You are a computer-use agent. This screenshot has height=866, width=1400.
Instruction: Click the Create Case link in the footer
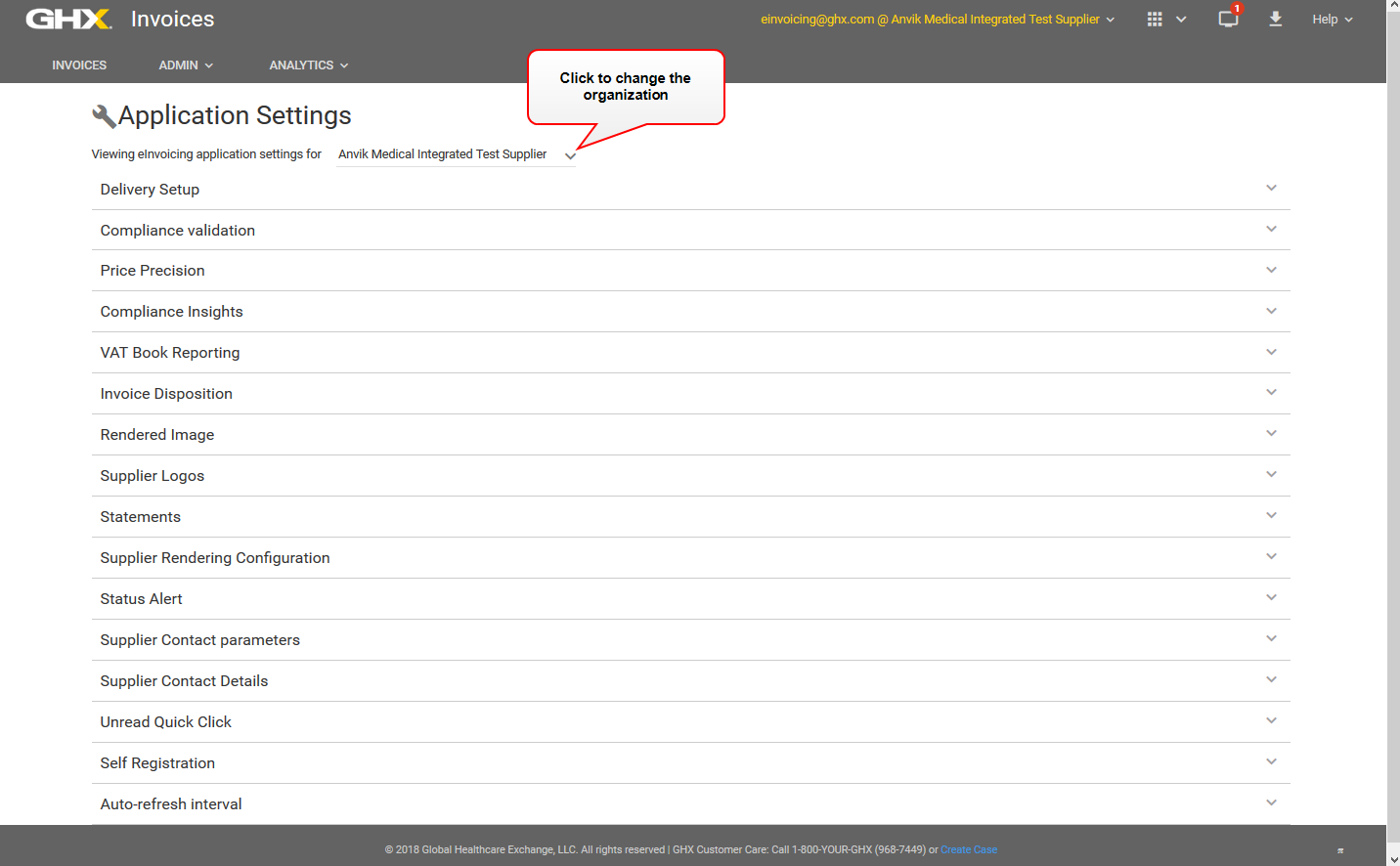pyautogui.click(x=968, y=849)
